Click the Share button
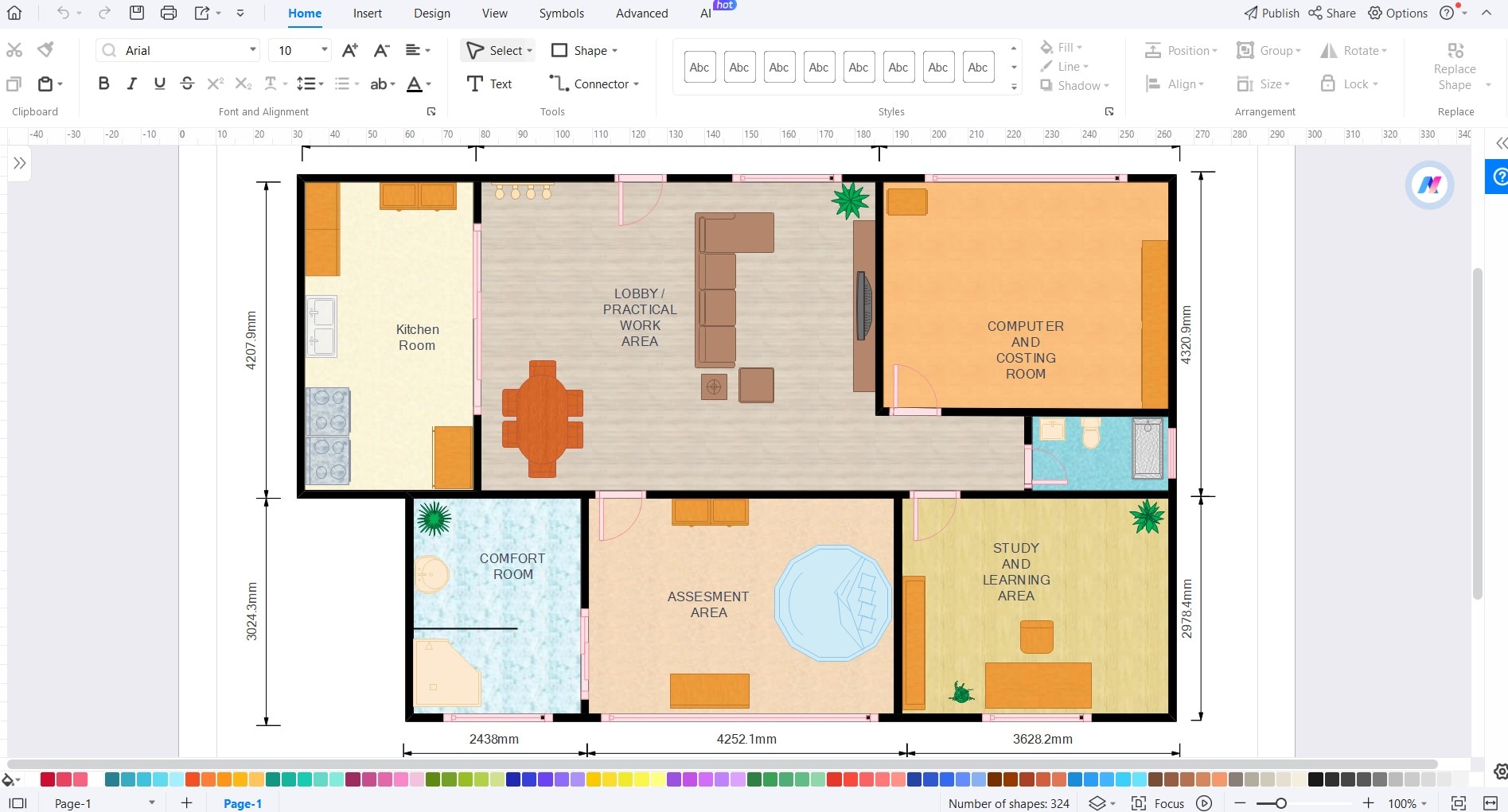The width and height of the screenshot is (1508, 812). [x=1332, y=13]
